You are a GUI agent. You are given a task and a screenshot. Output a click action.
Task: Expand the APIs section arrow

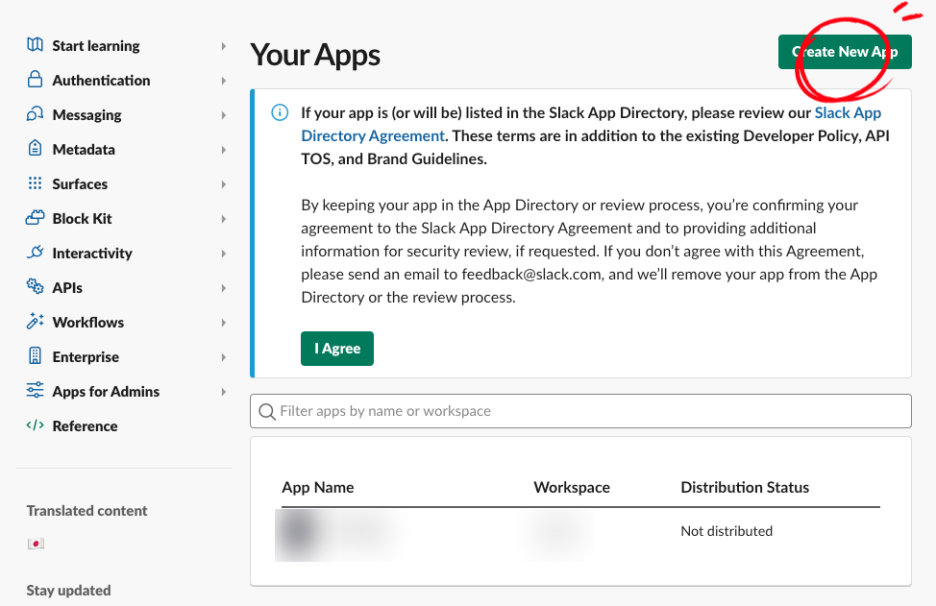click(x=223, y=288)
